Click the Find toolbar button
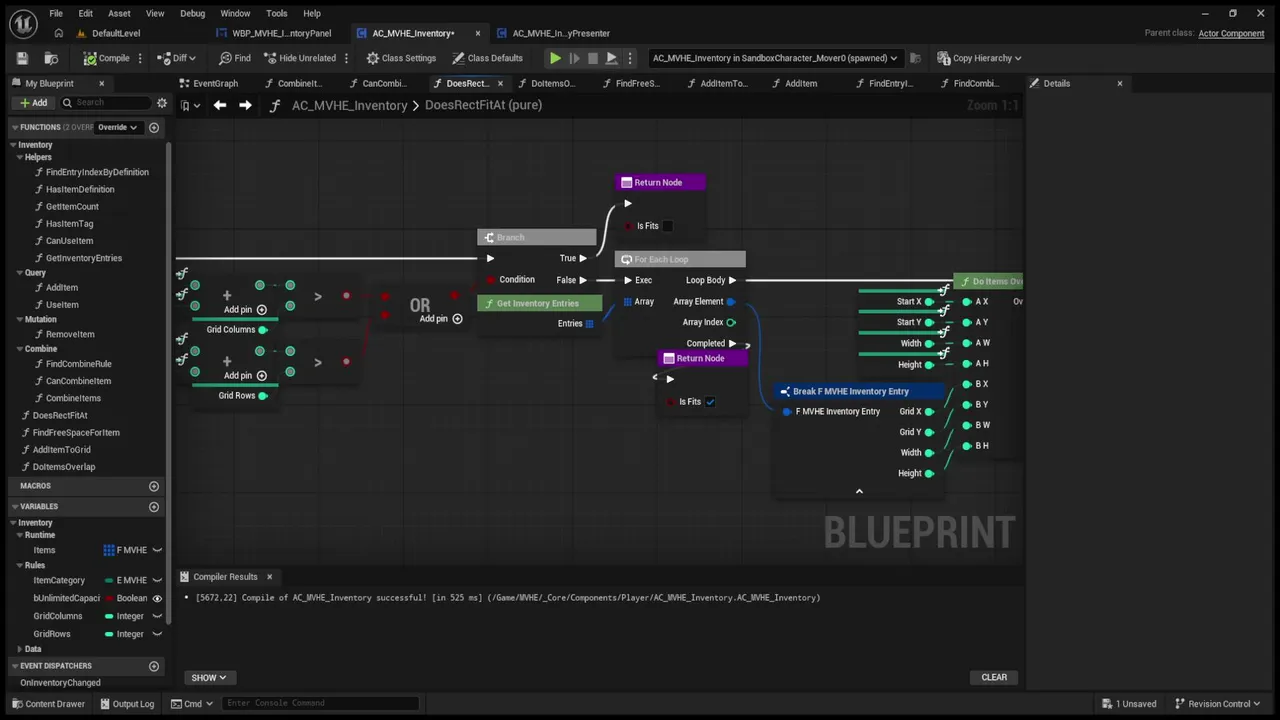1280x720 pixels. (x=235, y=58)
